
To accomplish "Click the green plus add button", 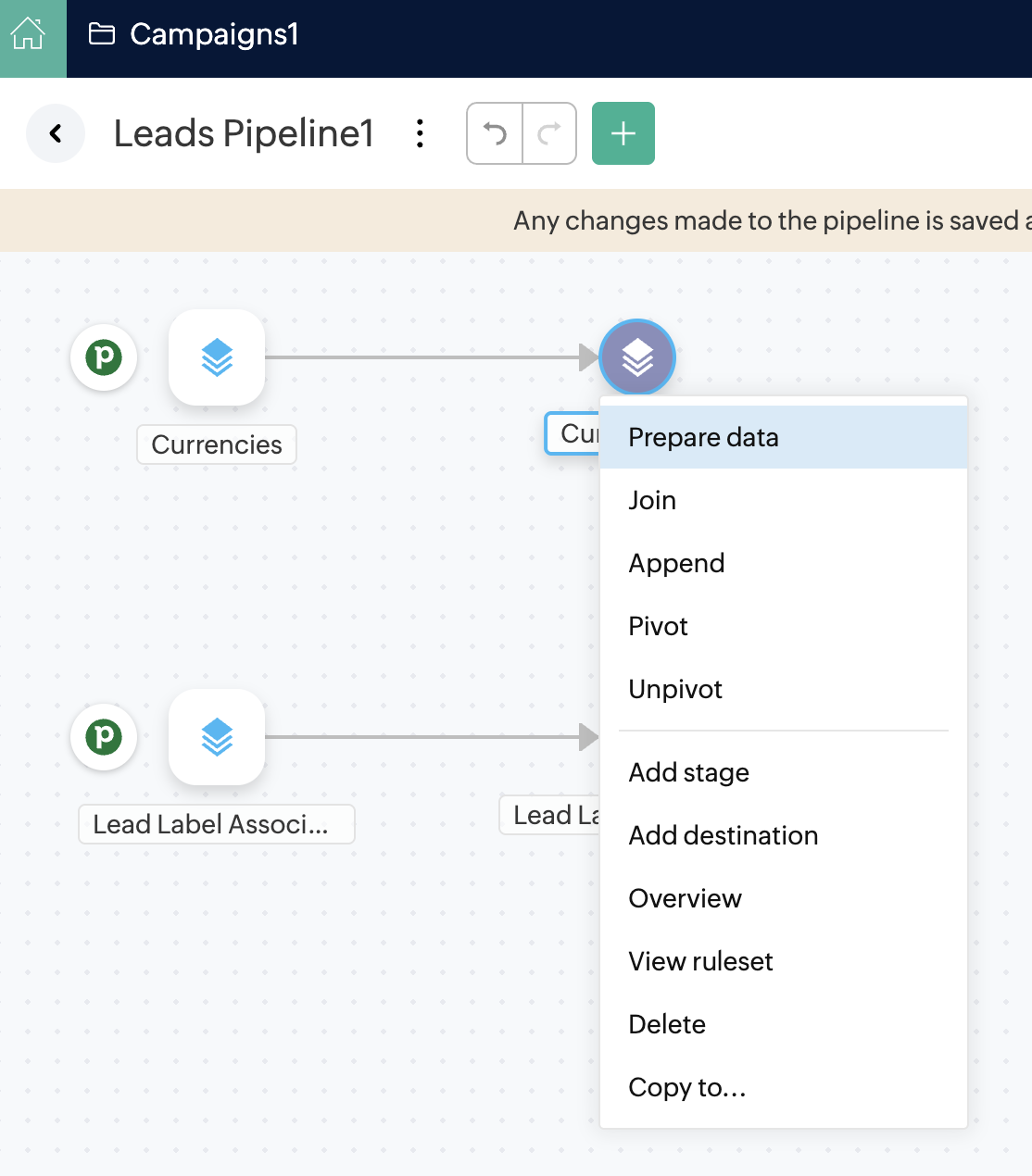I will coord(623,133).
